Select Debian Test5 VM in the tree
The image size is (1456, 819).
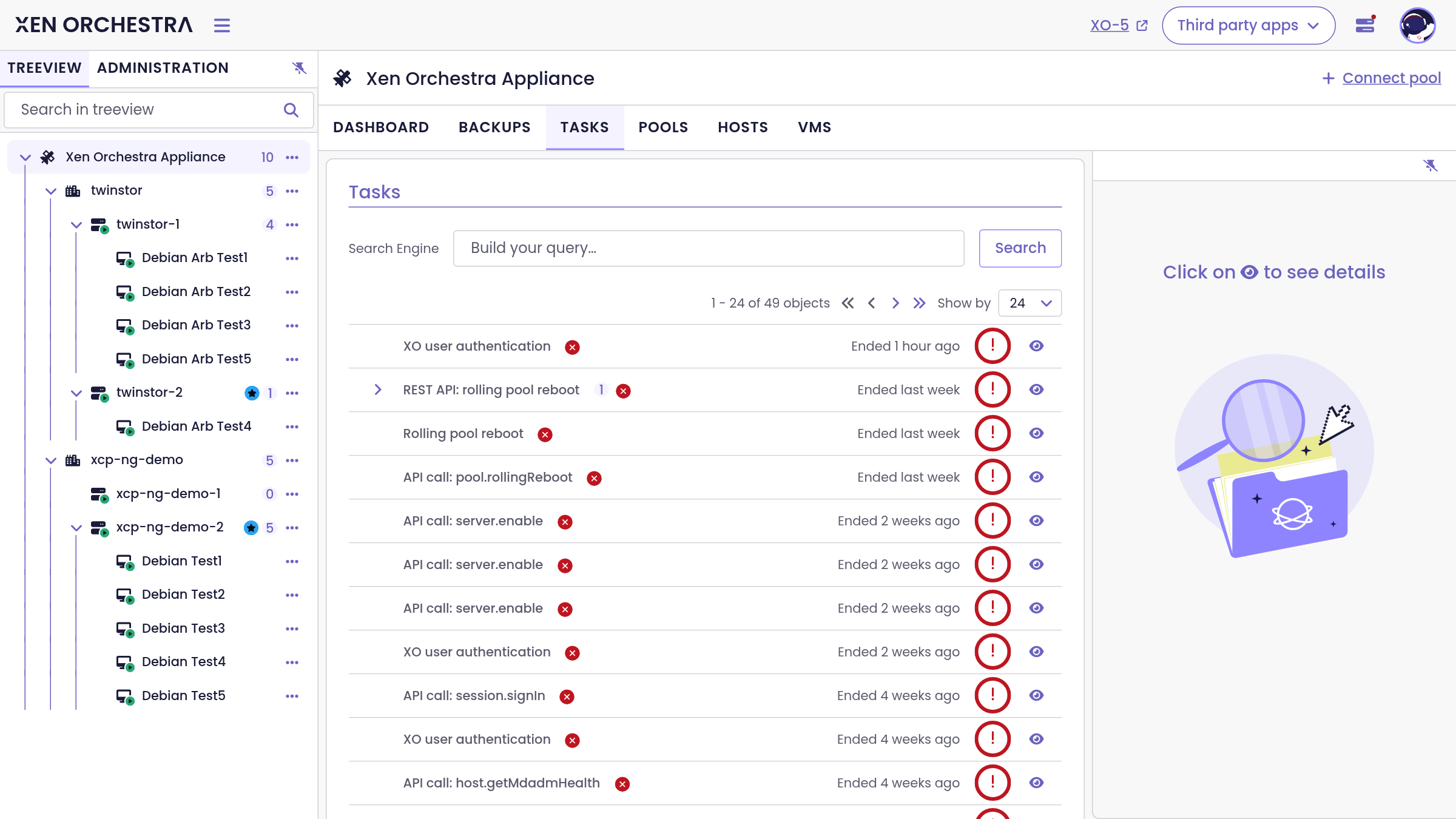183,696
